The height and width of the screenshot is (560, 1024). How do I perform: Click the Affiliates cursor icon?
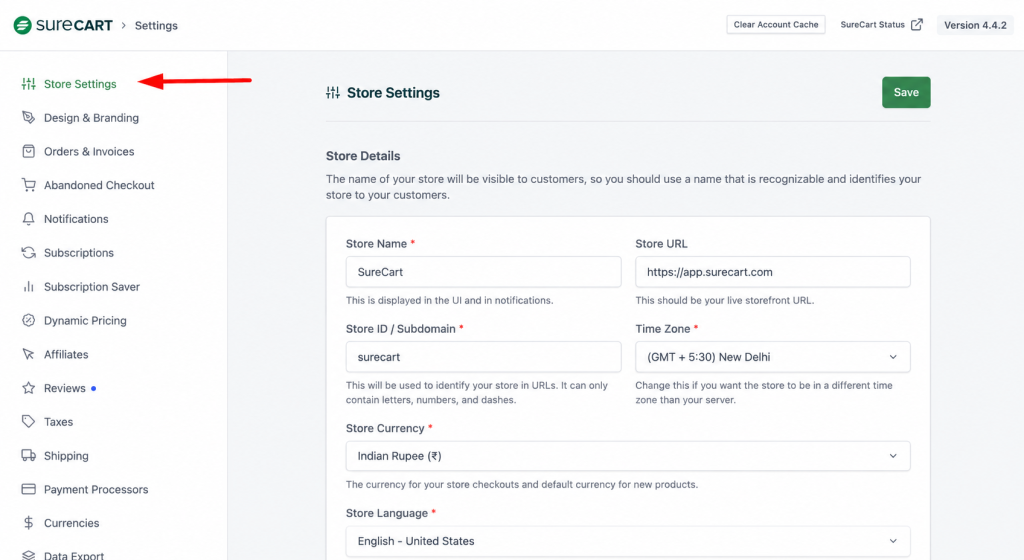click(x=28, y=354)
